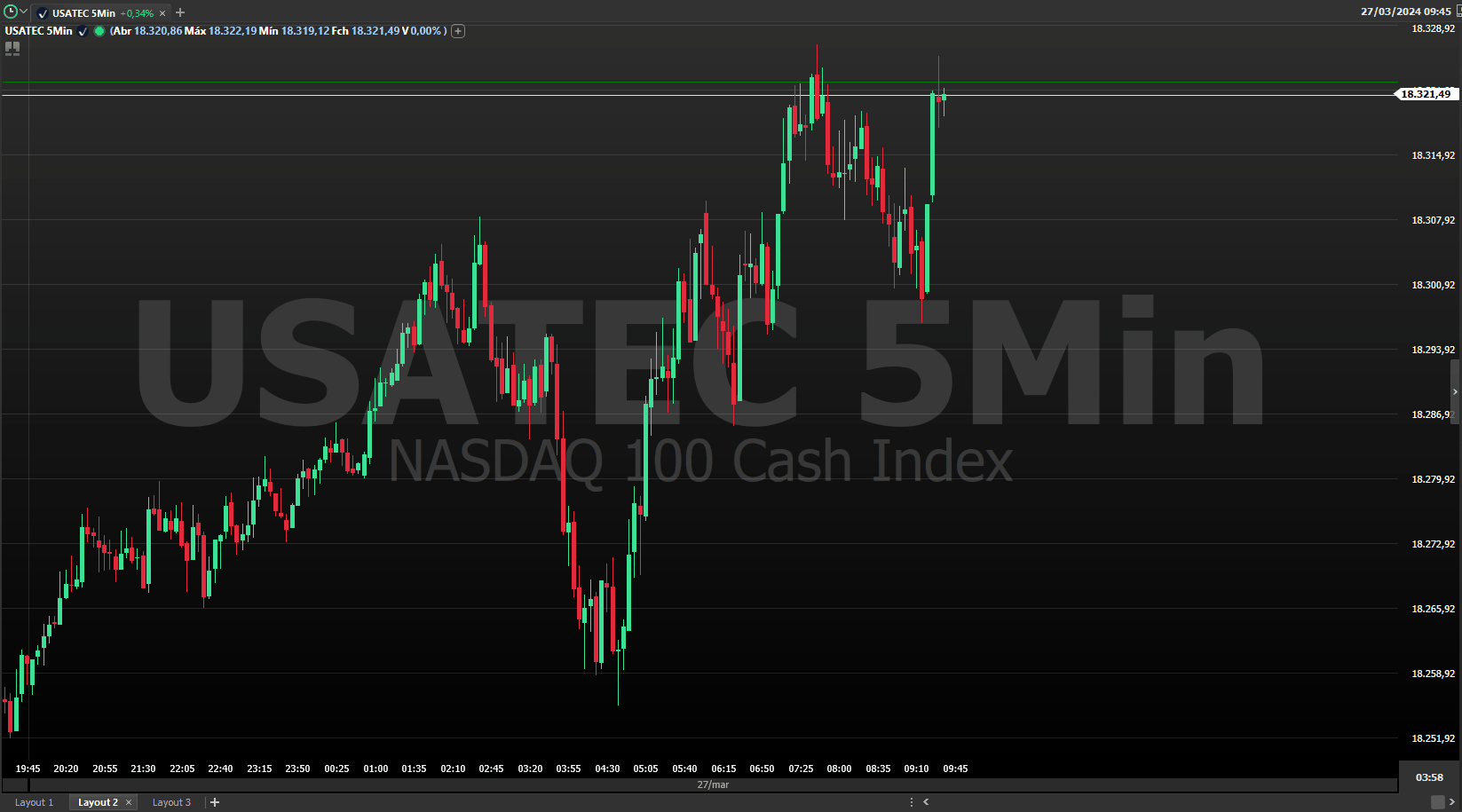Click the book icon below chart title
The height and width of the screenshot is (812, 1462).
coord(12,49)
